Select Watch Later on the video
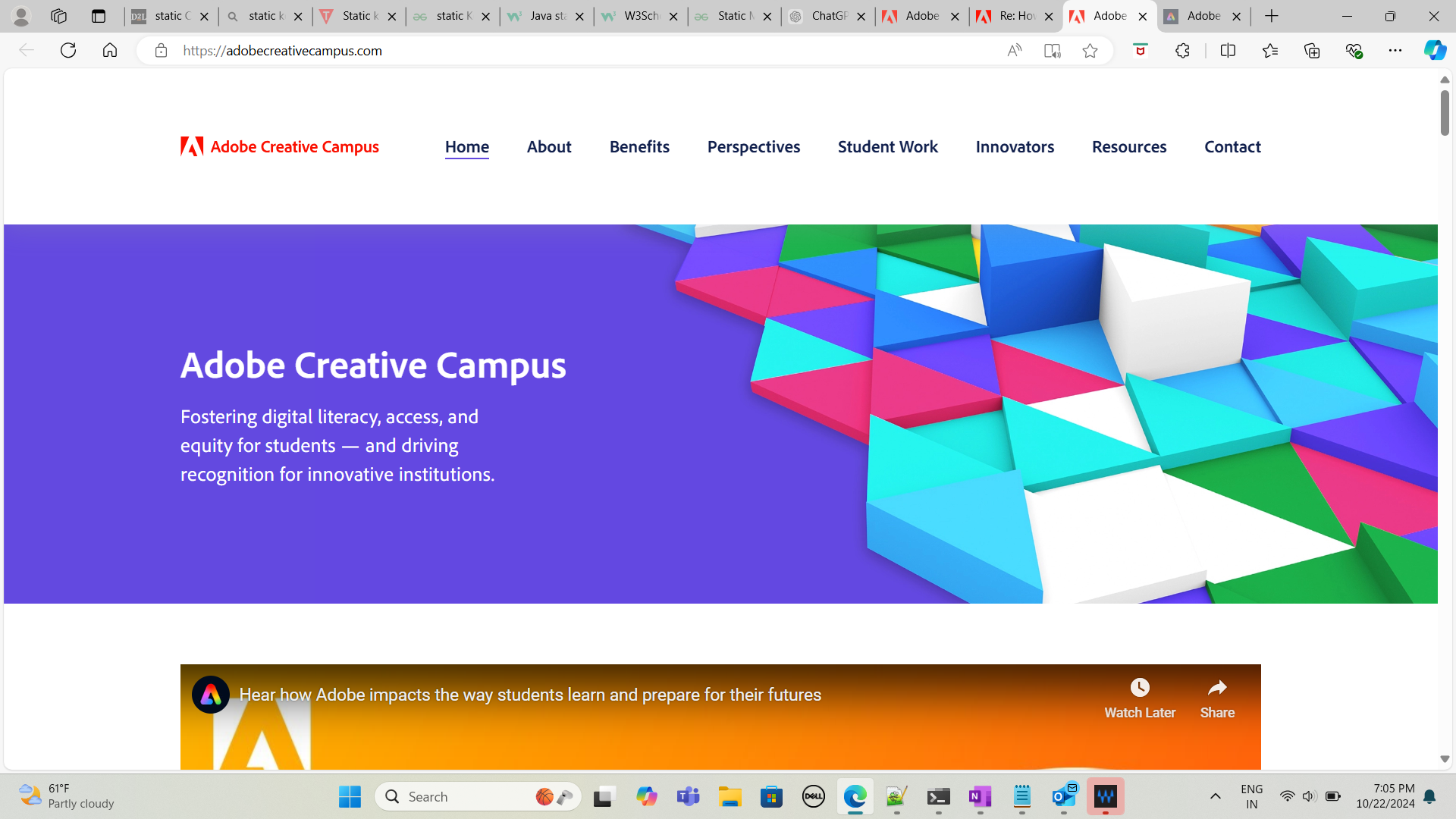1456x819 pixels. pos(1140,689)
